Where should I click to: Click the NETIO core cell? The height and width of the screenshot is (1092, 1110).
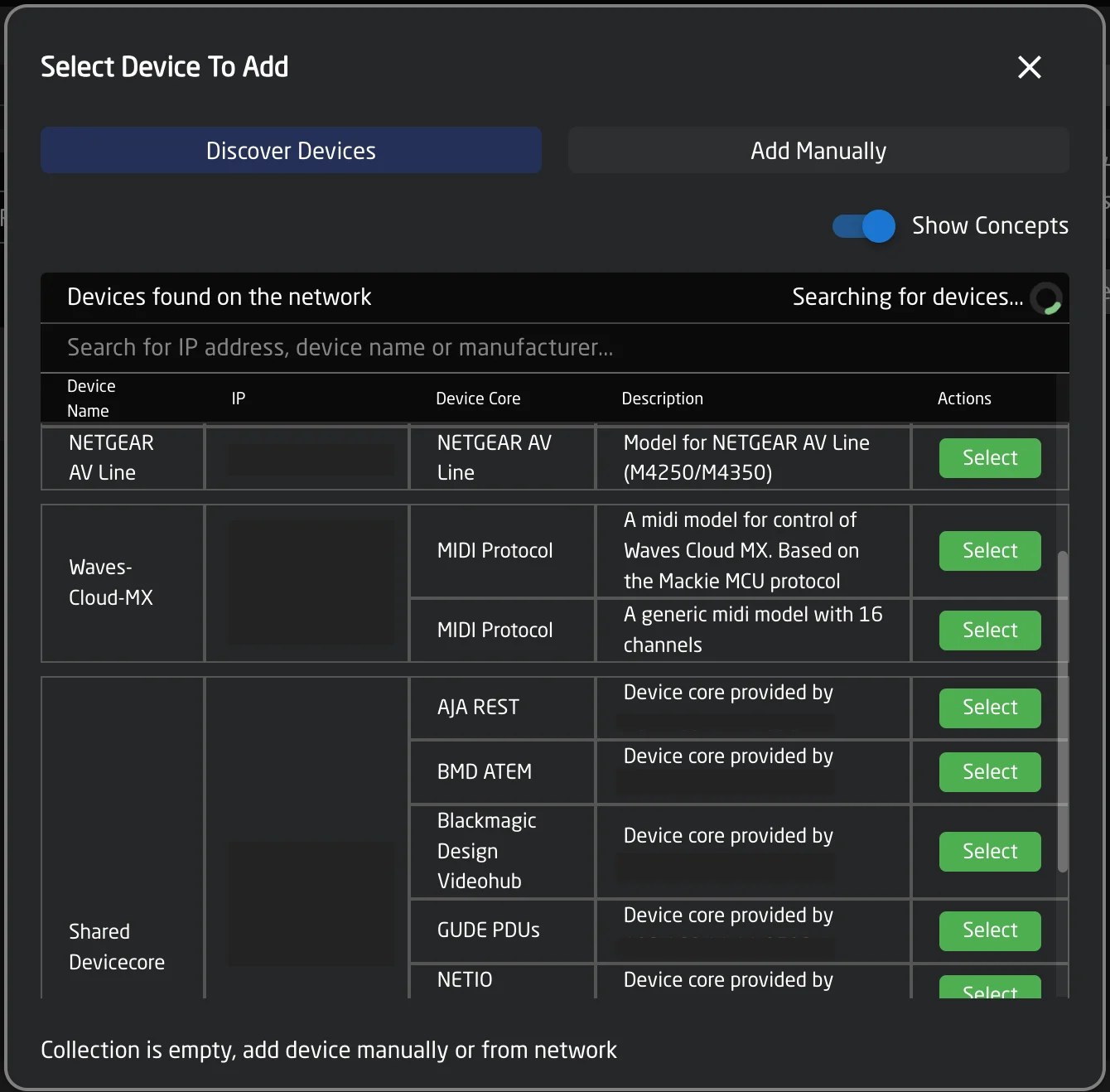[503, 980]
